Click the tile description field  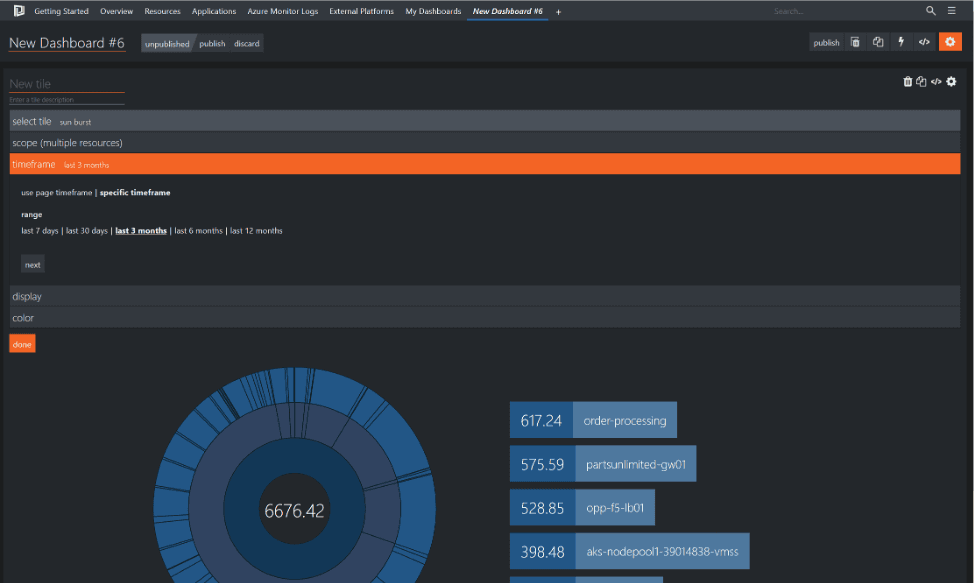tap(66, 99)
